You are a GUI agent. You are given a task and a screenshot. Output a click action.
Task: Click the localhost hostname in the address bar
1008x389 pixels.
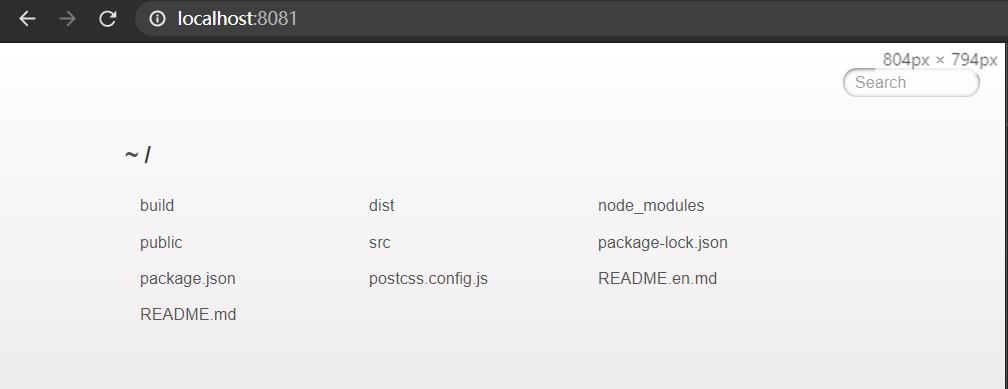click(217, 19)
